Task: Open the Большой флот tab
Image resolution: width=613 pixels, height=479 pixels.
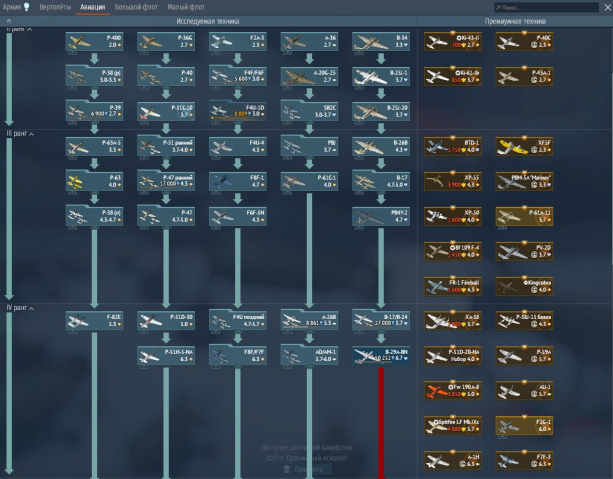Action: pyautogui.click(x=135, y=7)
